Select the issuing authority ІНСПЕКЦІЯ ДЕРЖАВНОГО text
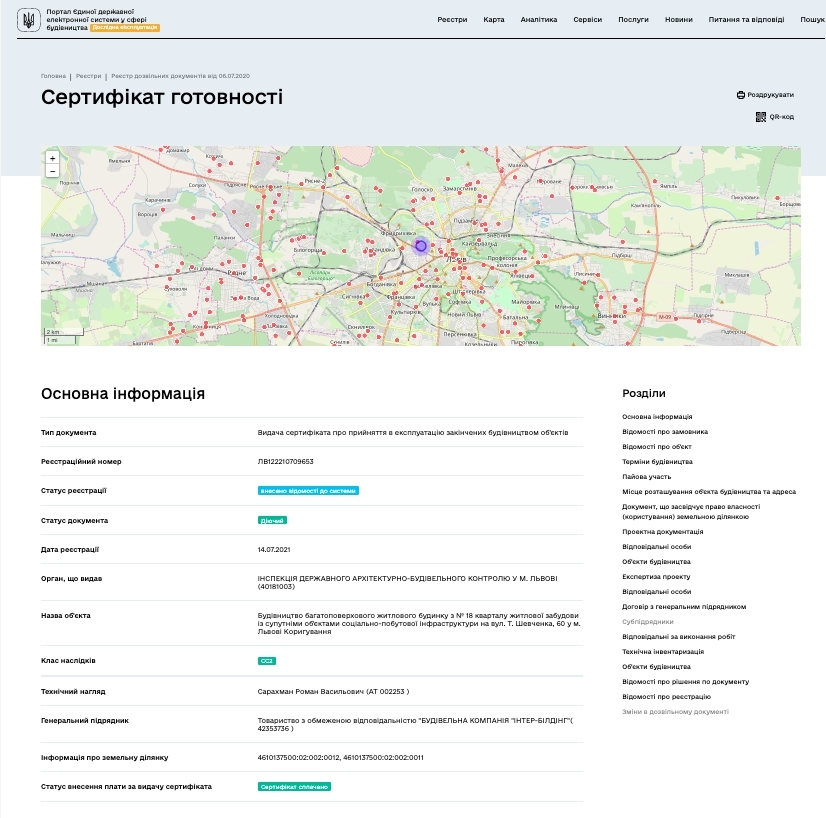 (x=407, y=582)
